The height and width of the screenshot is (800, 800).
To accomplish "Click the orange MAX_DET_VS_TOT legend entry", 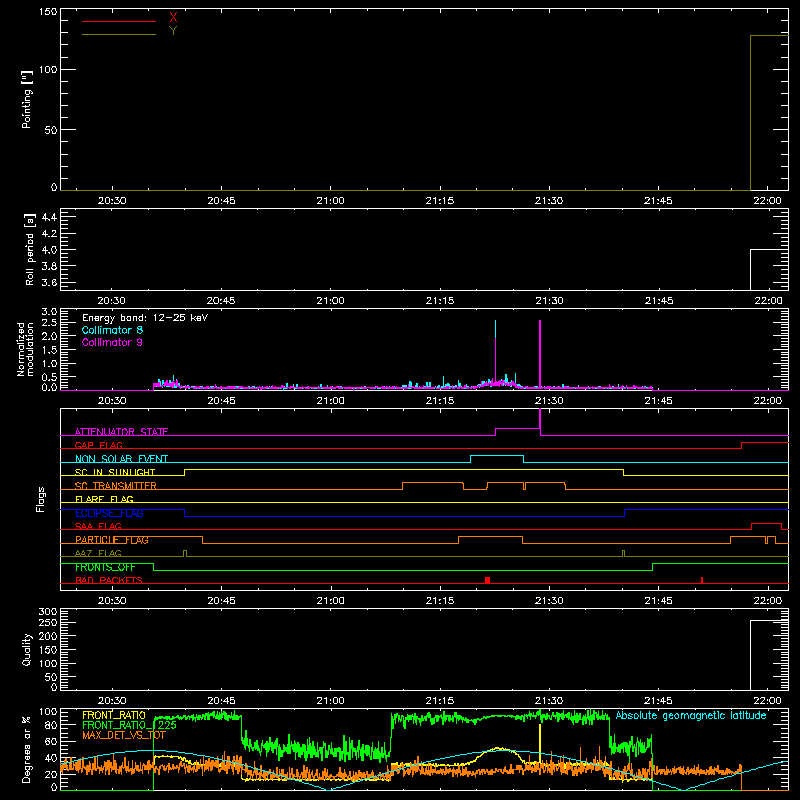I will (124, 735).
